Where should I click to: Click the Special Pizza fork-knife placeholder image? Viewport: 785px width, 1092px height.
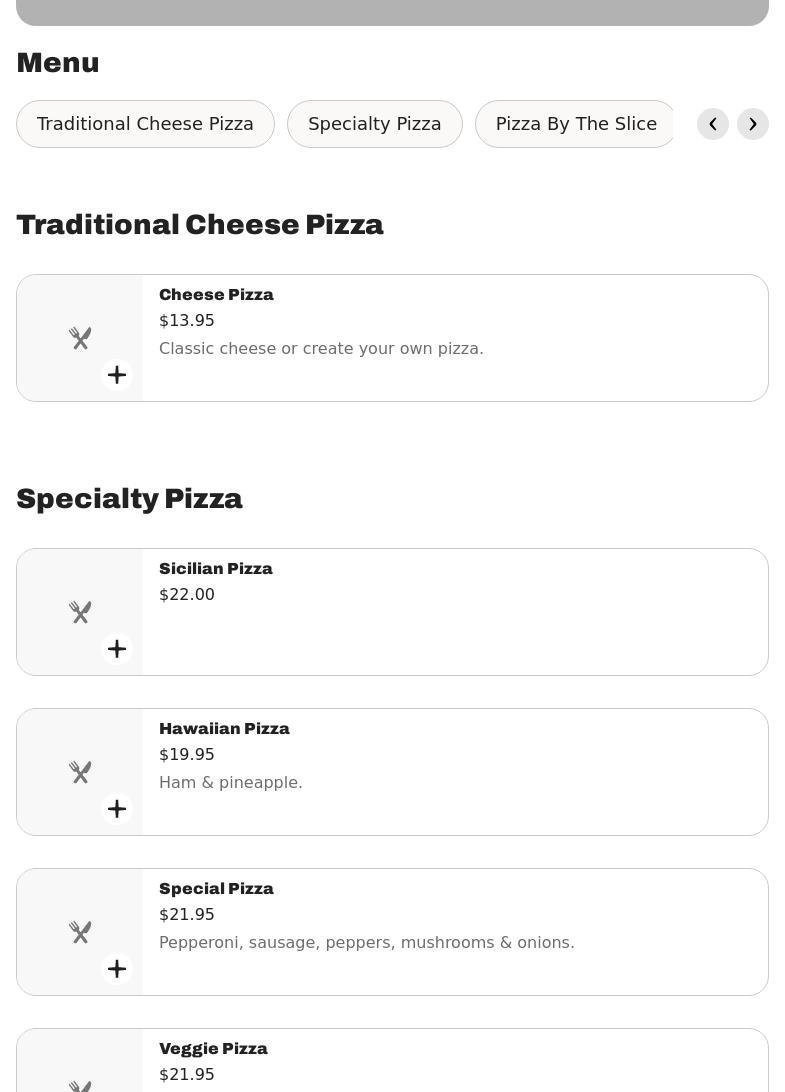80,933
